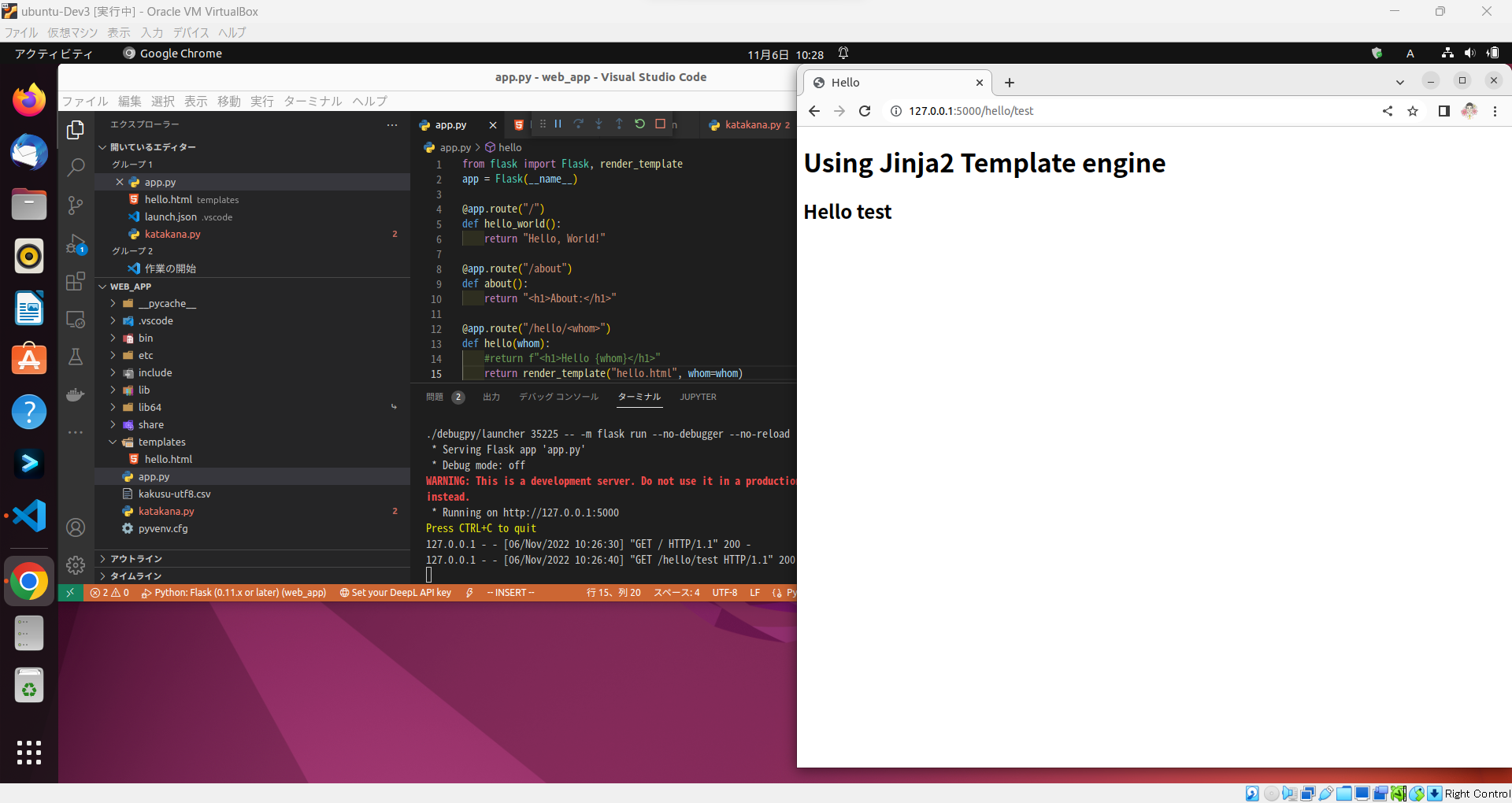Image resolution: width=1512 pixels, height=803 pixels.
Task: Change UTF-8 encoding in status bar
Action: coord(724,593)
